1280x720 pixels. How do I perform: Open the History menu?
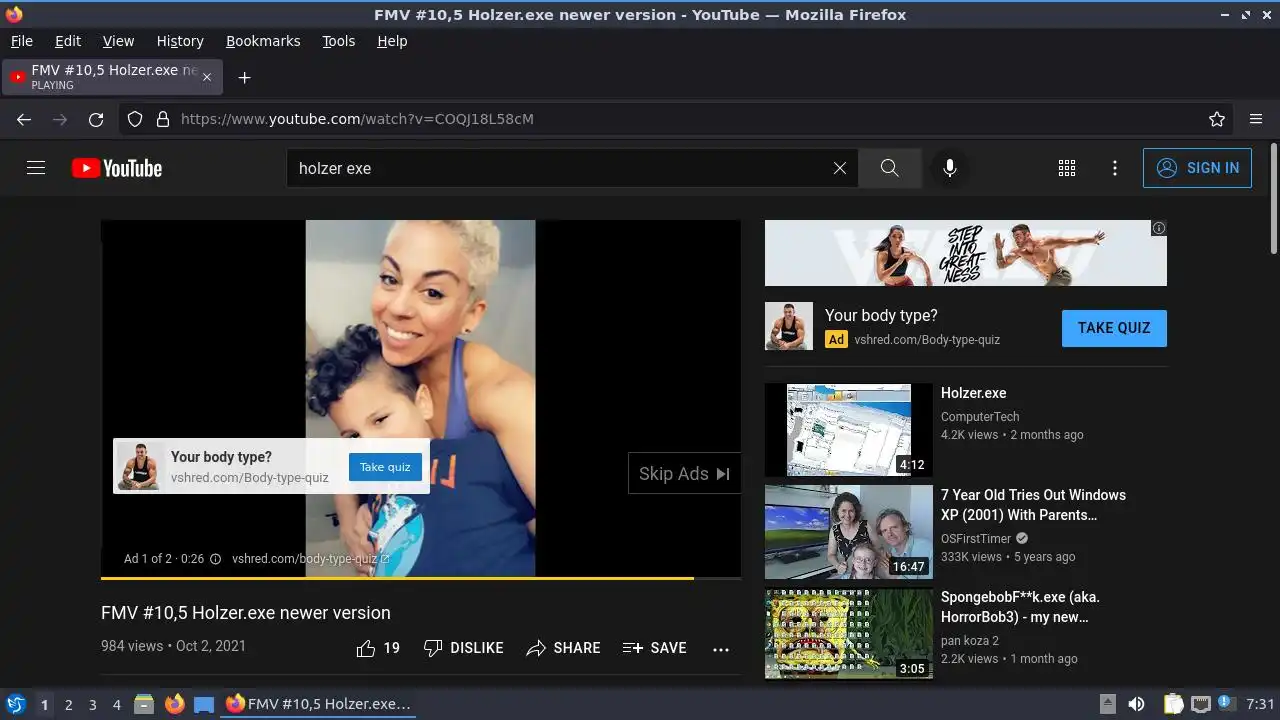[x=180, y=41]
